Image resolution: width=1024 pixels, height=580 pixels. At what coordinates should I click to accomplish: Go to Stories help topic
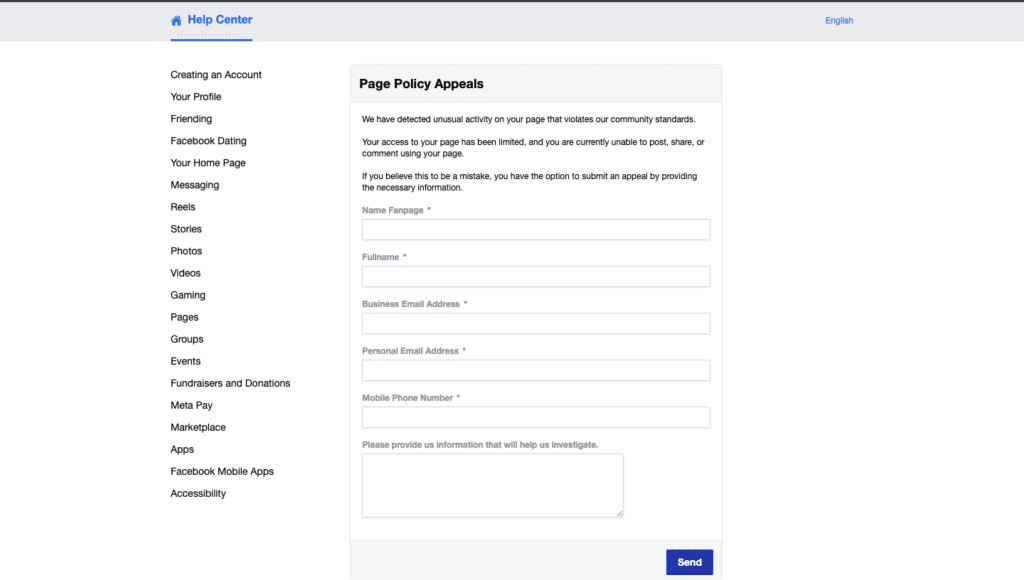[185, 229]
